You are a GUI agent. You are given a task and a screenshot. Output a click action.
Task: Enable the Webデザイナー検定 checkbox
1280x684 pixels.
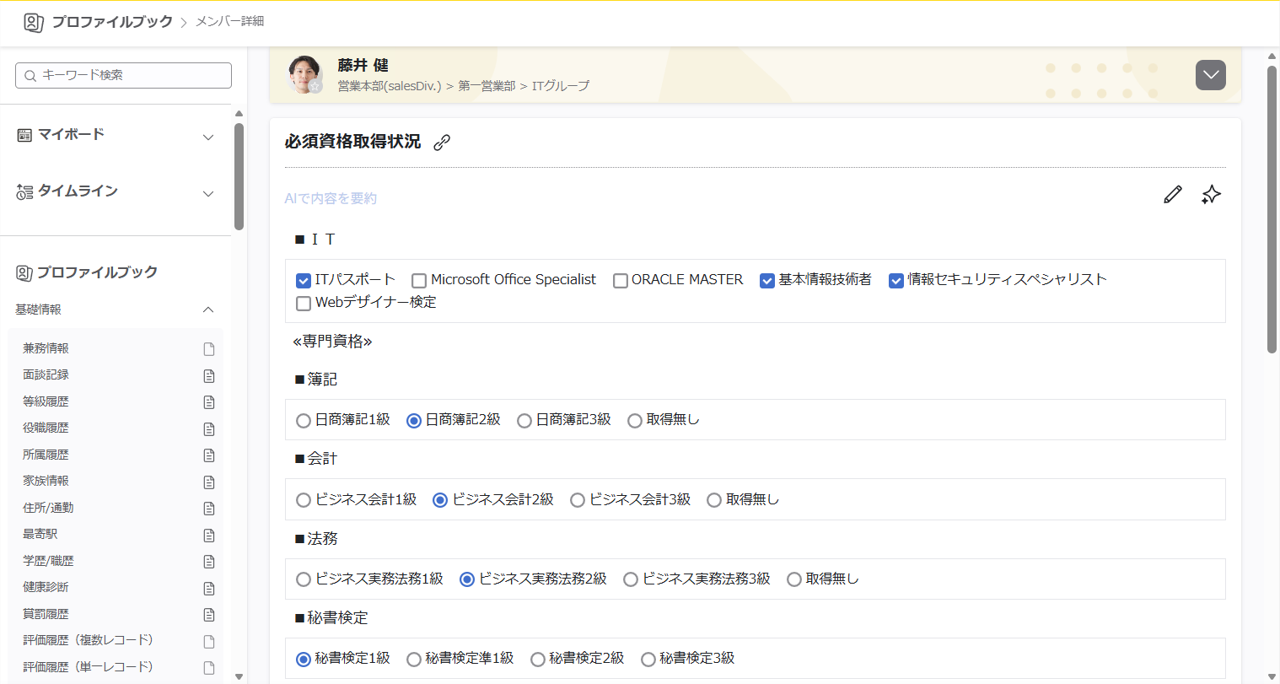pos(304,303)
